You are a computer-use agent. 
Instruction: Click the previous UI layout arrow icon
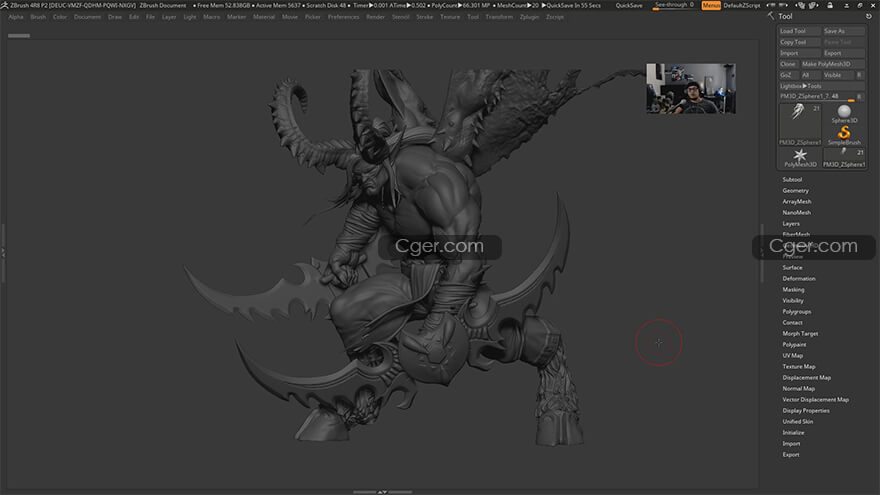click(771, 5)
